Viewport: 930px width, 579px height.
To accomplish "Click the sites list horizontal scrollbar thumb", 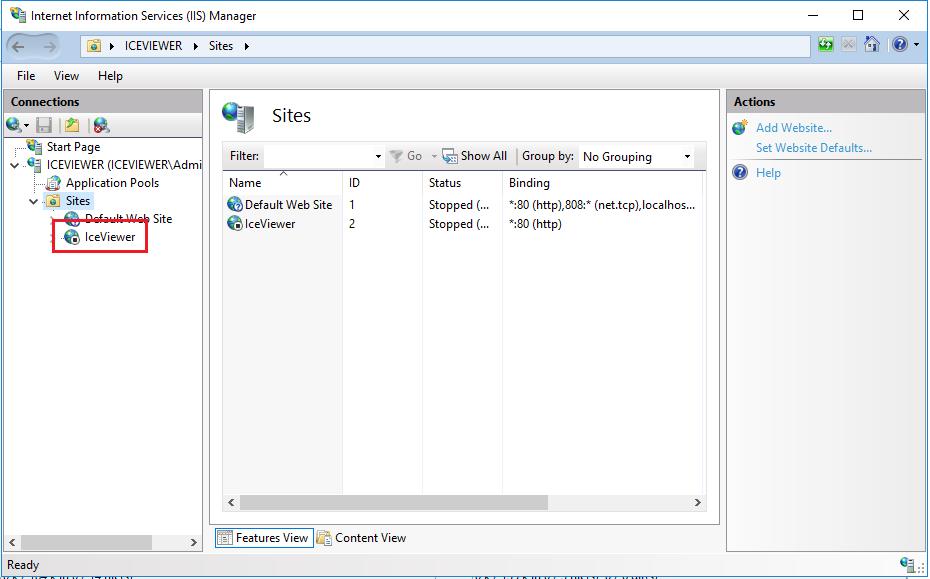I will [394, 503].
